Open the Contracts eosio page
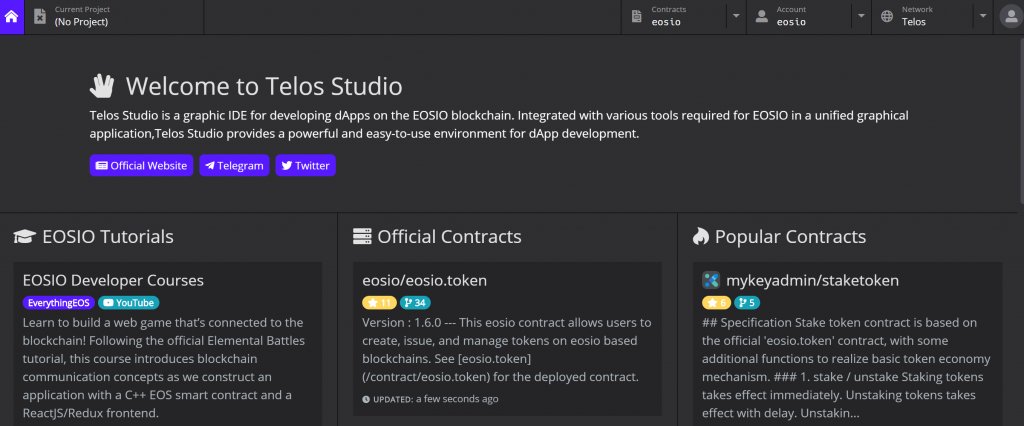This screenshot has width=1024, height=426. 674,17
